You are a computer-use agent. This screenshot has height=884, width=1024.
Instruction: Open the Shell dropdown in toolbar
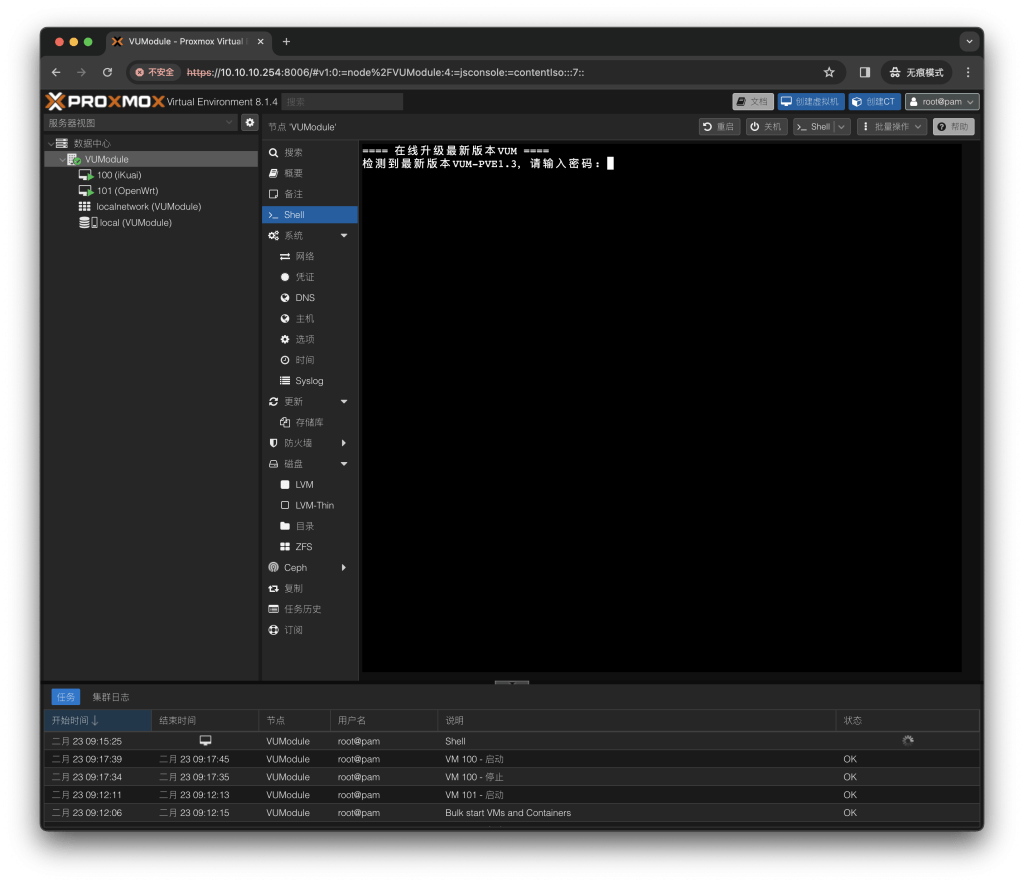tap(841, 127)
